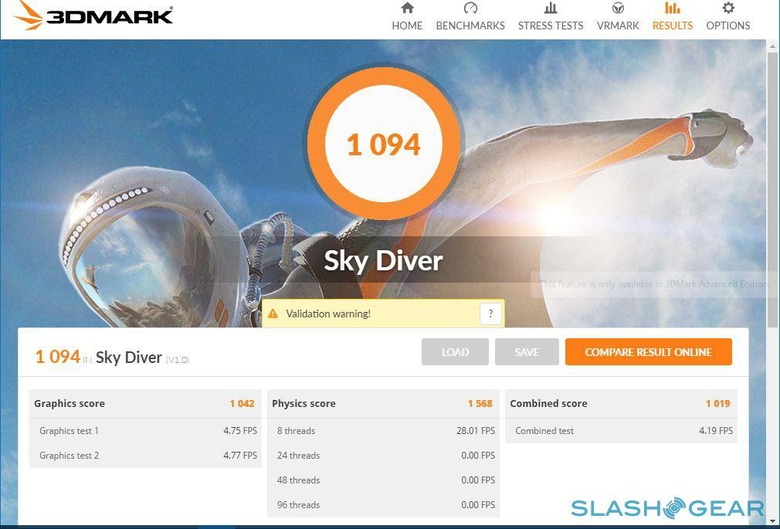This screenshot has width=780, height=529.
Task: Select the Graphics score header row
Action: (145, 404)
